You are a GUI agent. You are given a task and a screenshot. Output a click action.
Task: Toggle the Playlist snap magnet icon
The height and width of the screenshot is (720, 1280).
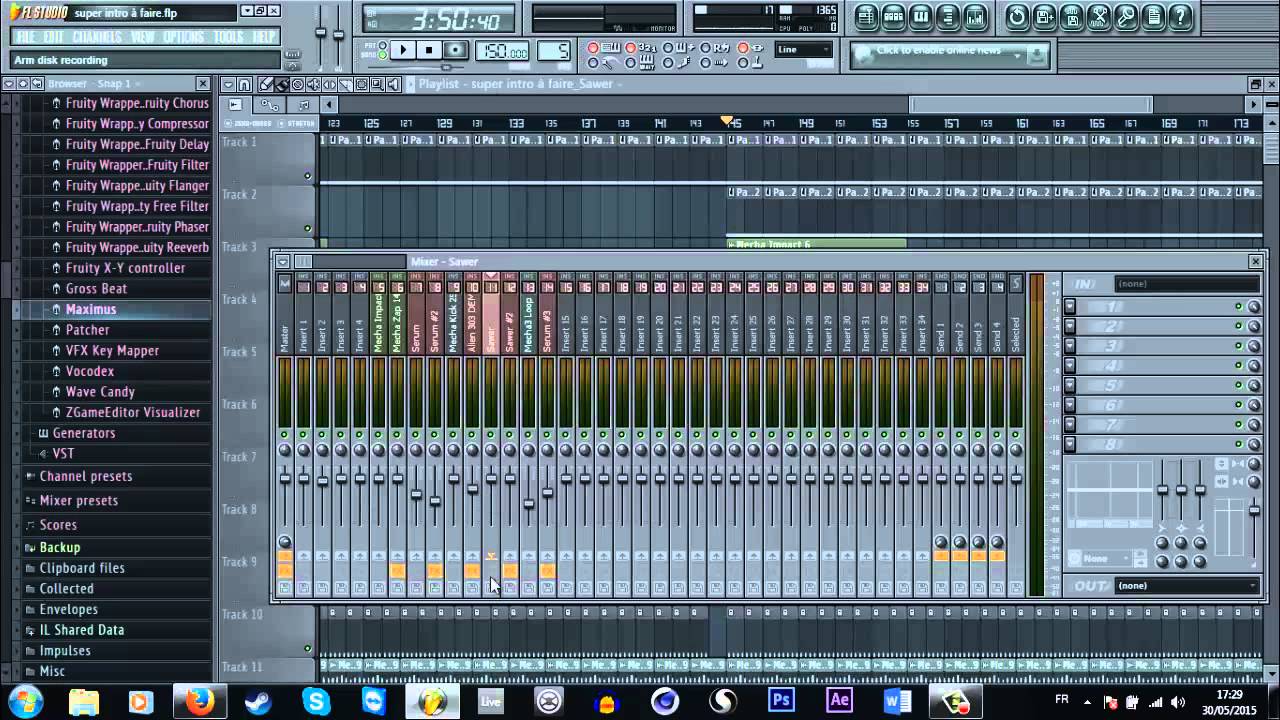click(x=244, y=85)
